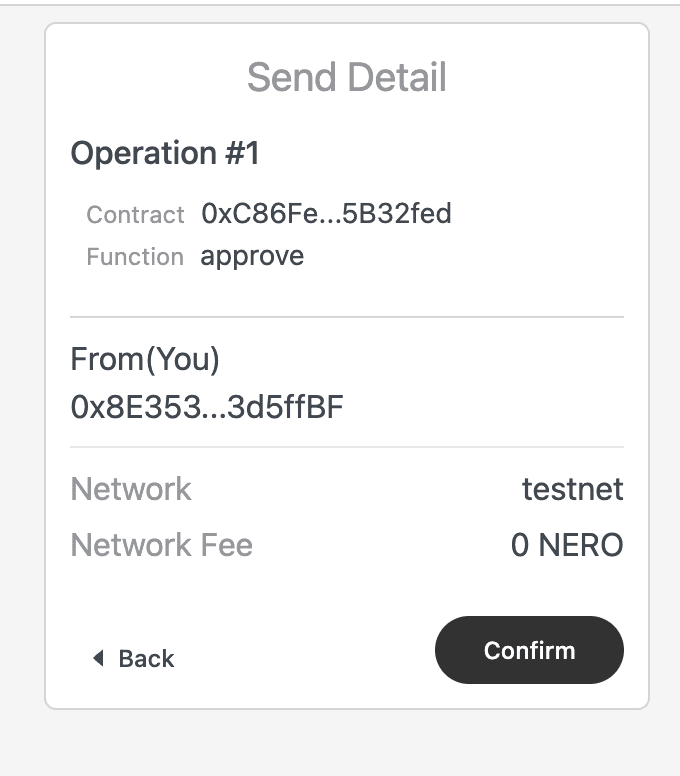Screen dimensions: 680x776
Task: Click the From(You) label
Action: [145, 359]
